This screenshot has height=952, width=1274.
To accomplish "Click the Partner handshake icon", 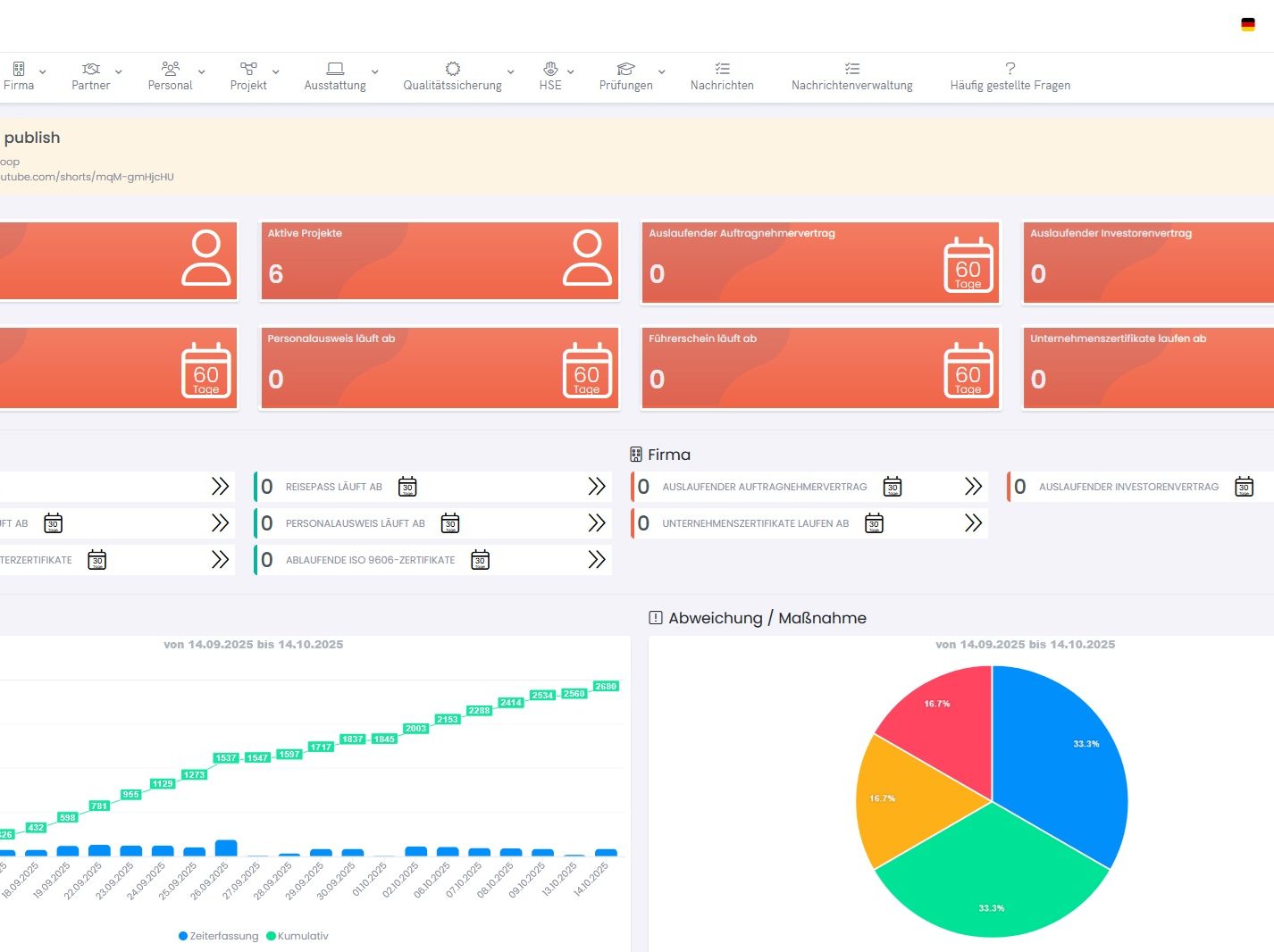I will click(x=90, y=69).
